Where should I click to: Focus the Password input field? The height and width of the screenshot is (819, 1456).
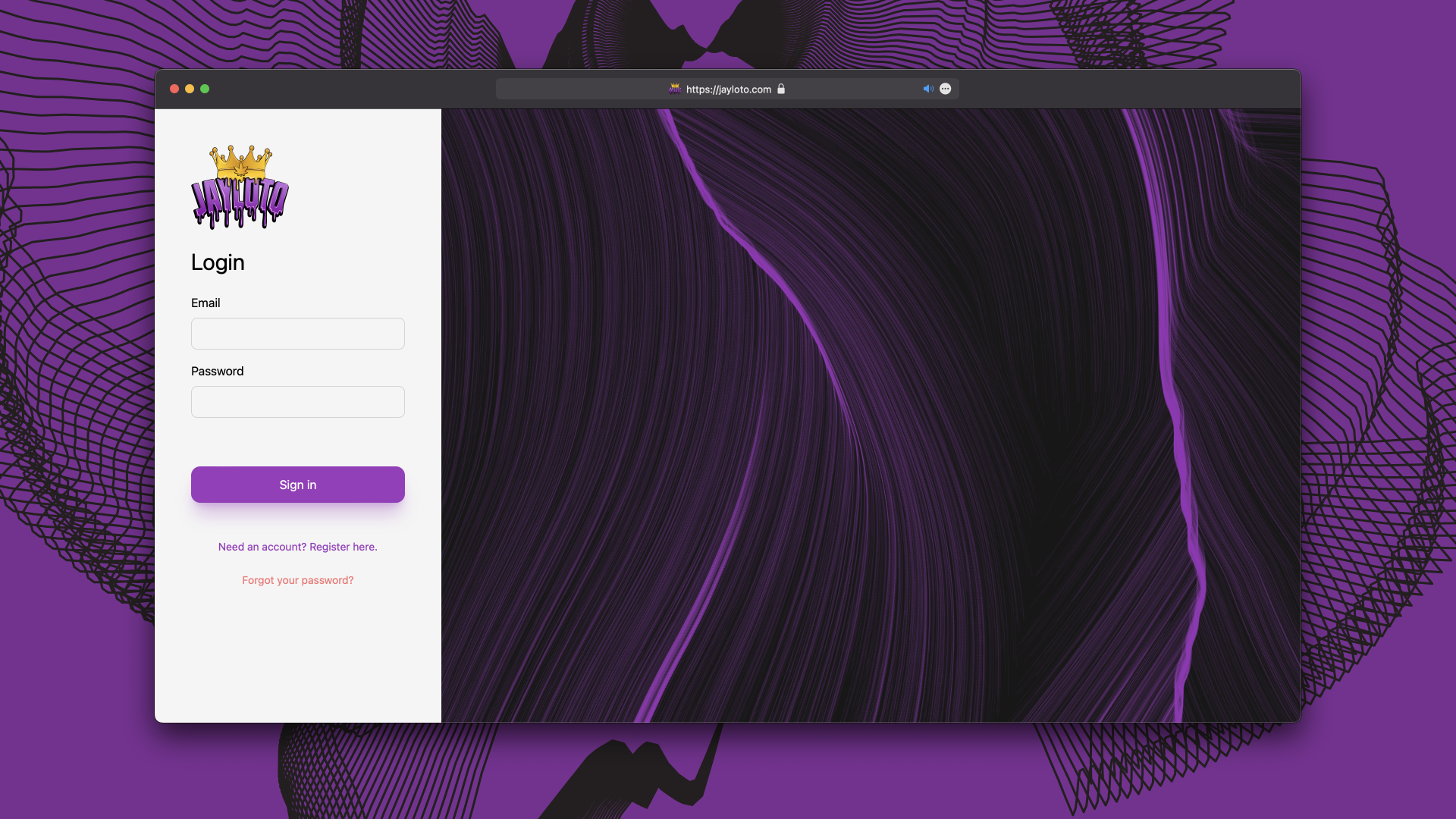coord(298,402)
